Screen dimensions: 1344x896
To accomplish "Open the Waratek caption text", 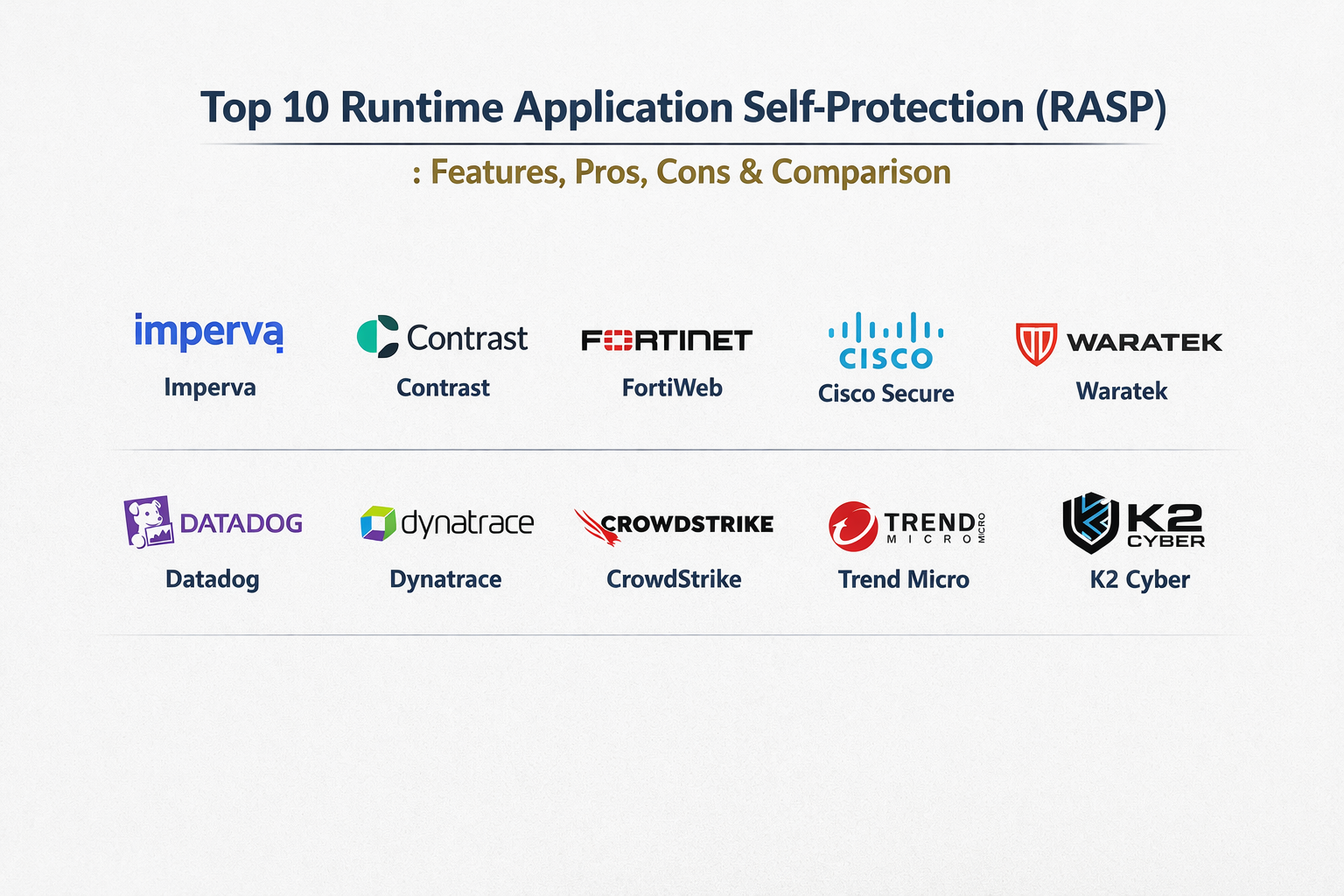I will (x=1121, y=391).
